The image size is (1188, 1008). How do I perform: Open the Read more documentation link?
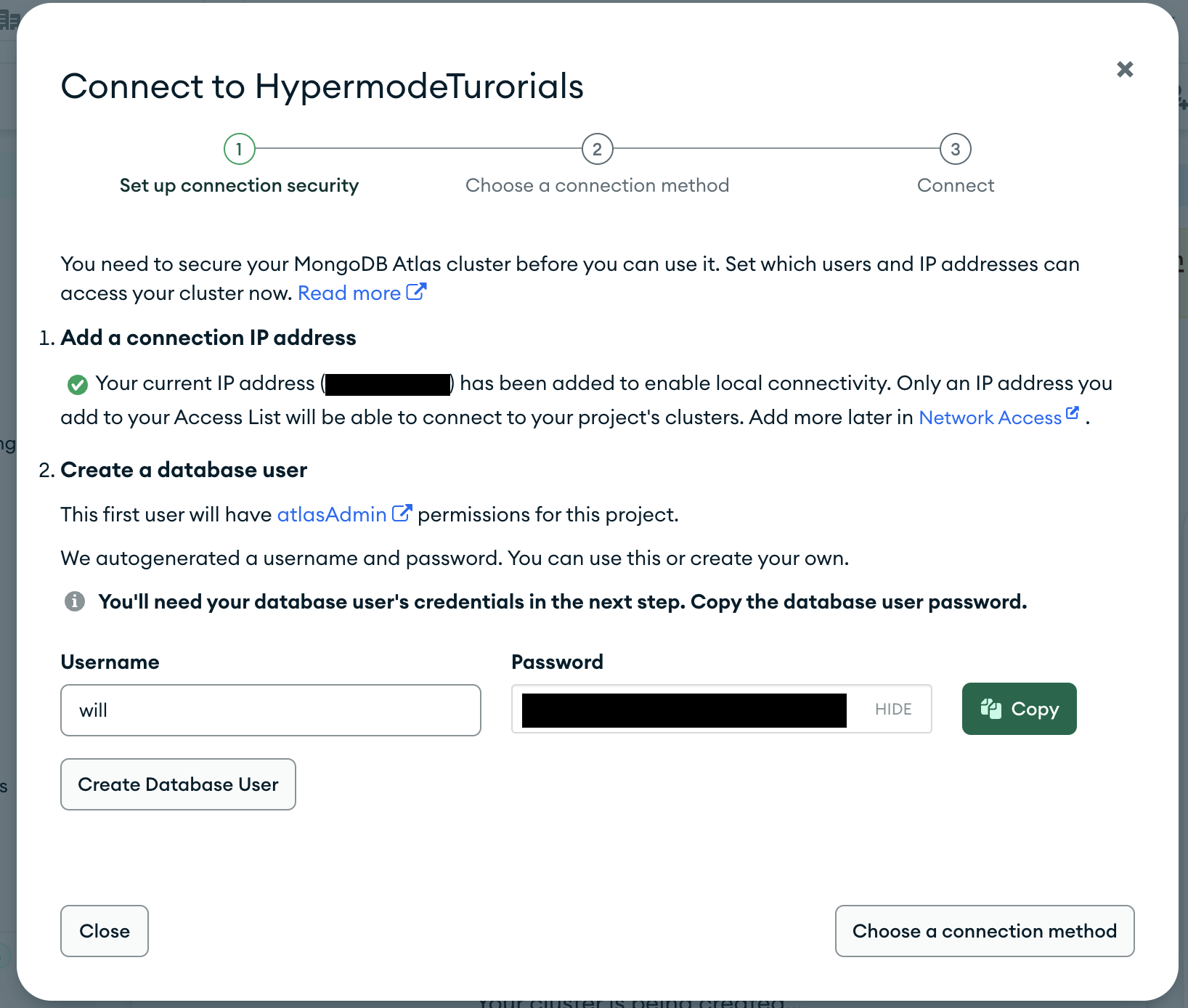(x=349, y=293)
